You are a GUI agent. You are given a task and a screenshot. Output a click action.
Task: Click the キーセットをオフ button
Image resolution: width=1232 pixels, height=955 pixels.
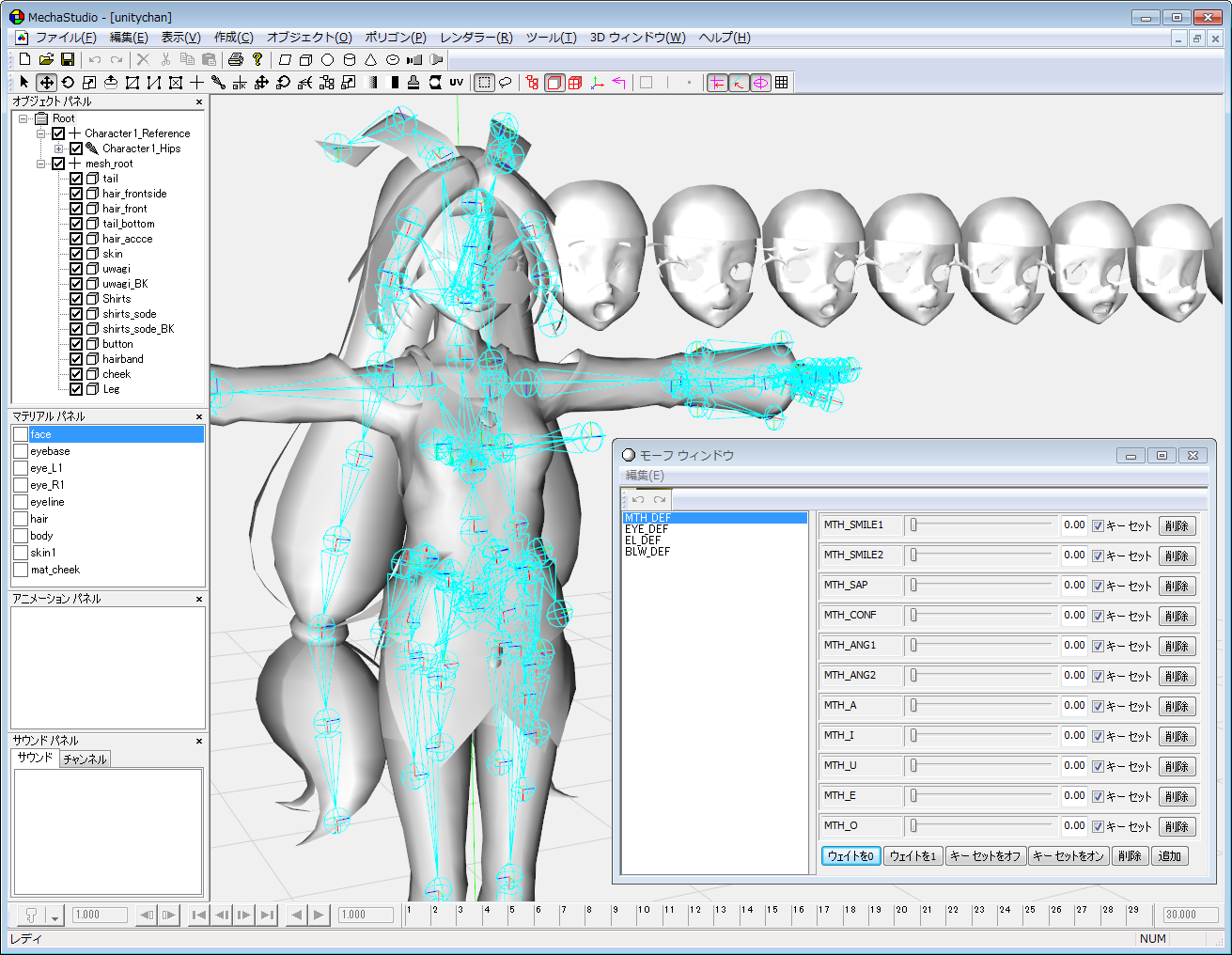[x=985, y=856]
